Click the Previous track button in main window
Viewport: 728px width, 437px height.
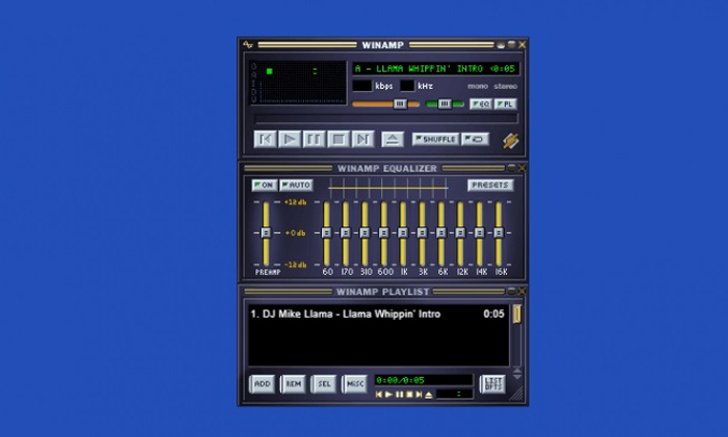coord(265,139)
